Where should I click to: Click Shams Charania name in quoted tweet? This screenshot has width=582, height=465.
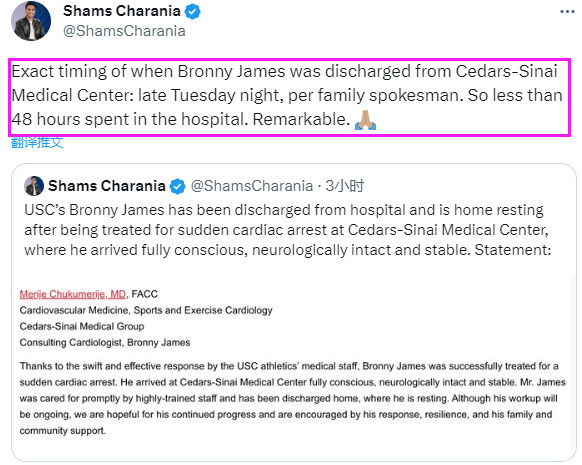(107, 186)
